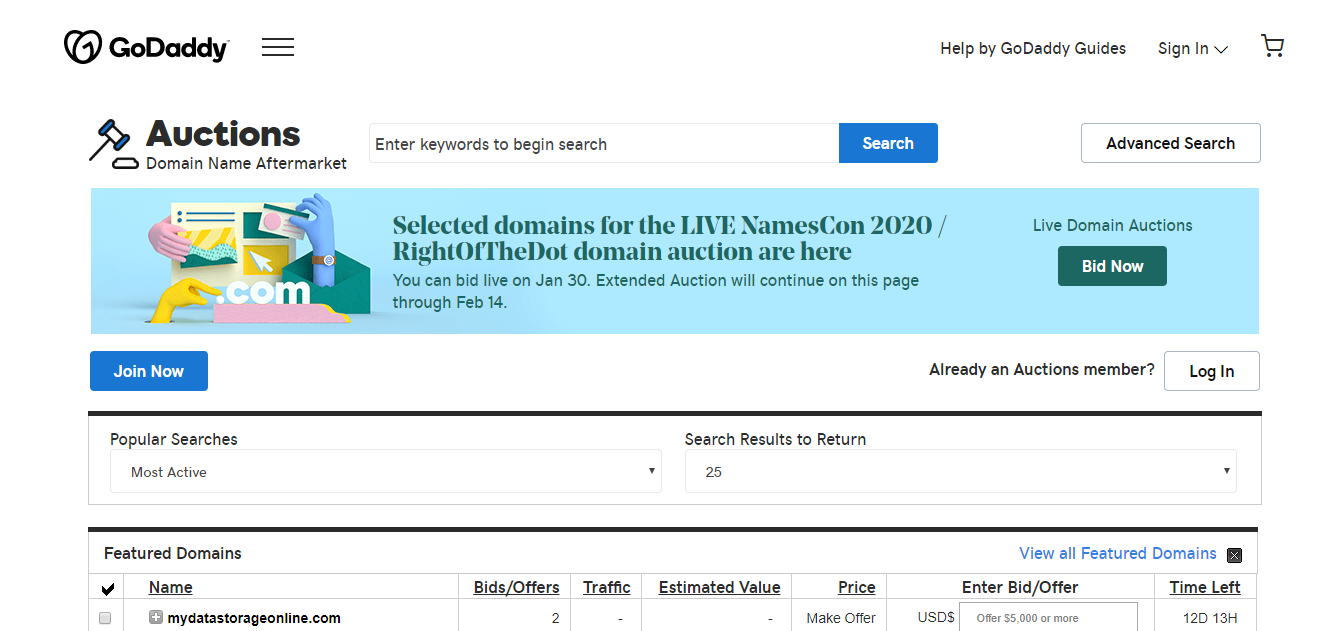Click the 'Make Offer' price cell
1343x631 pixels.
point(841,618)
